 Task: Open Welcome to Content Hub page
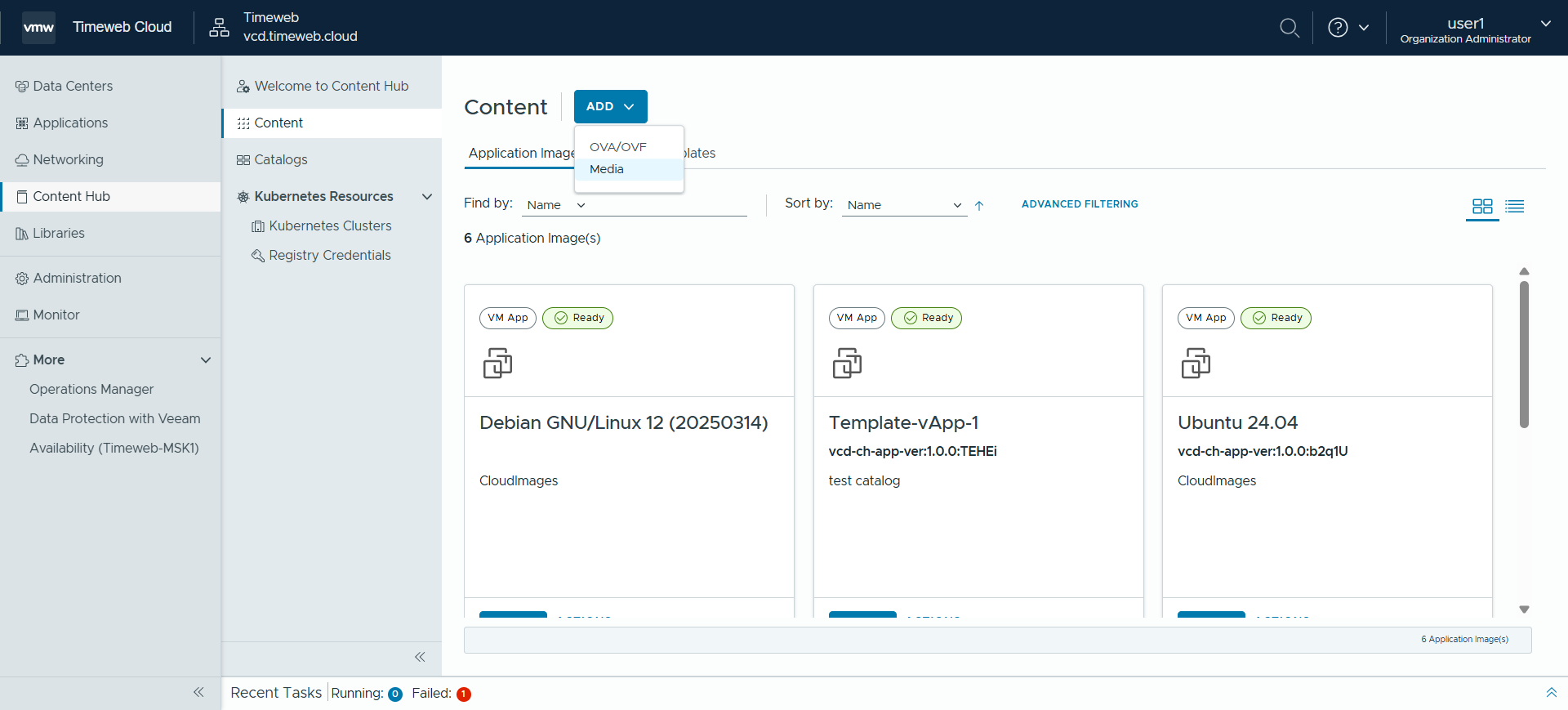[332, 87]
